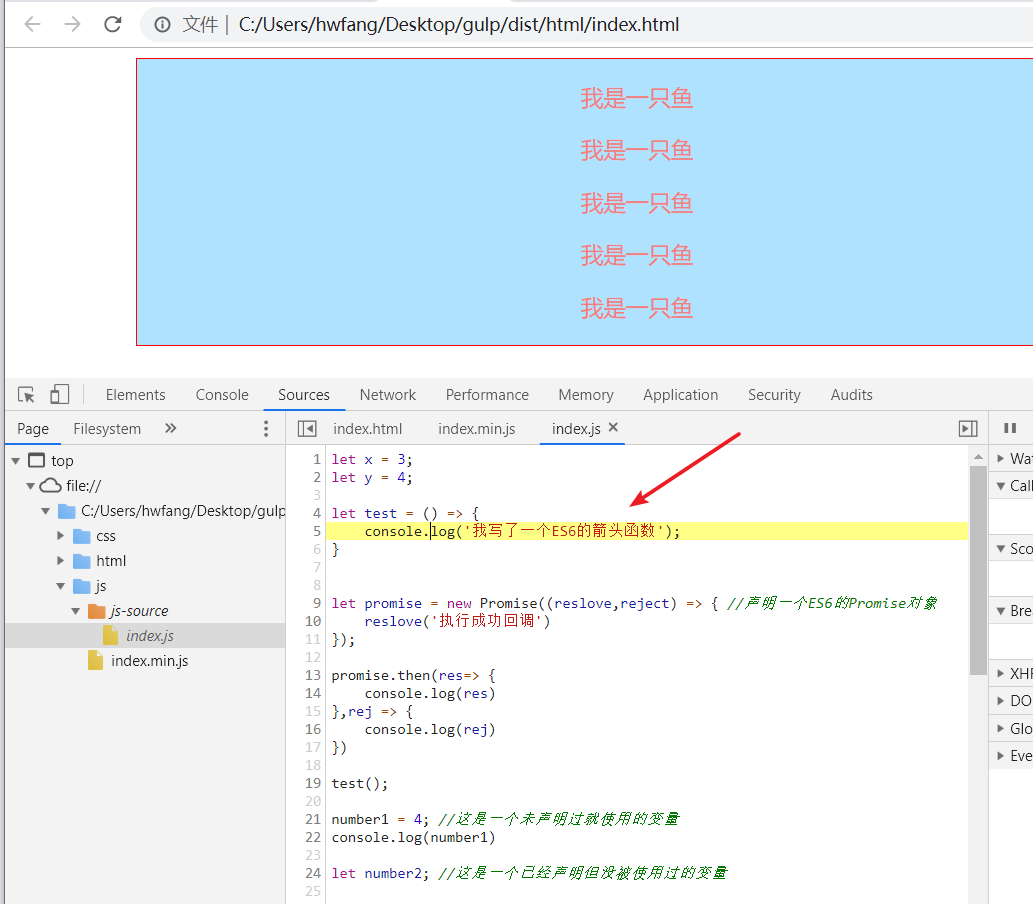Image resolution: width=1033 pixels, height=904 pixels.
Task: Click the js-source orange folder icon
Action: 97,611
